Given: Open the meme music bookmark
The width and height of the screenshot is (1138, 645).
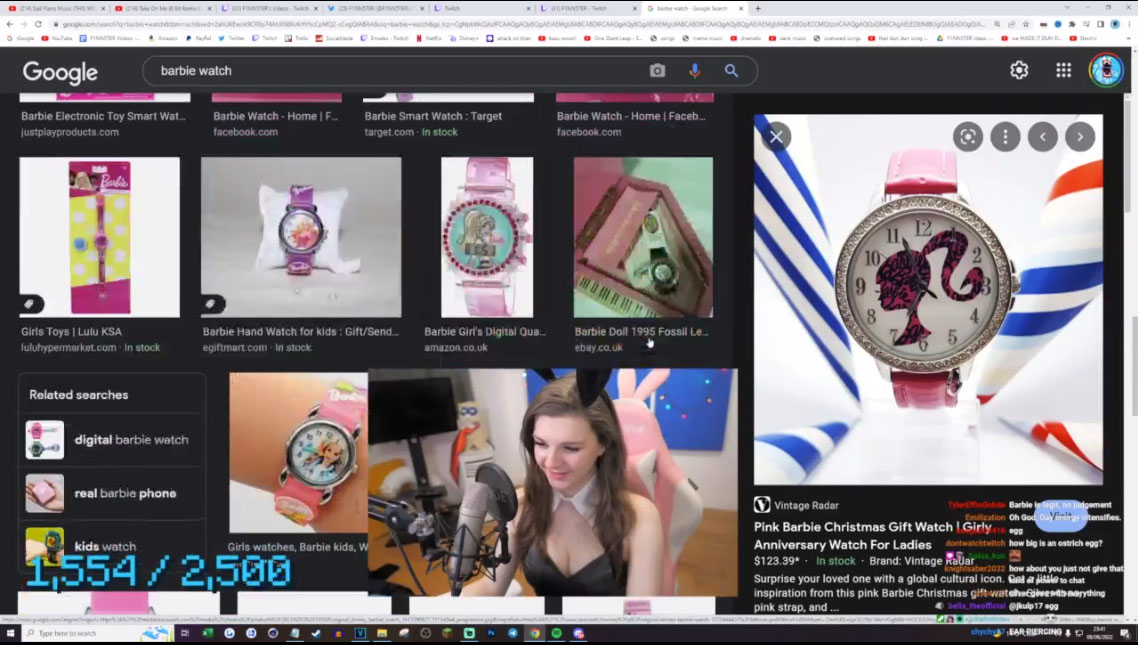Looking at the screenshot, I should (703, 38).
